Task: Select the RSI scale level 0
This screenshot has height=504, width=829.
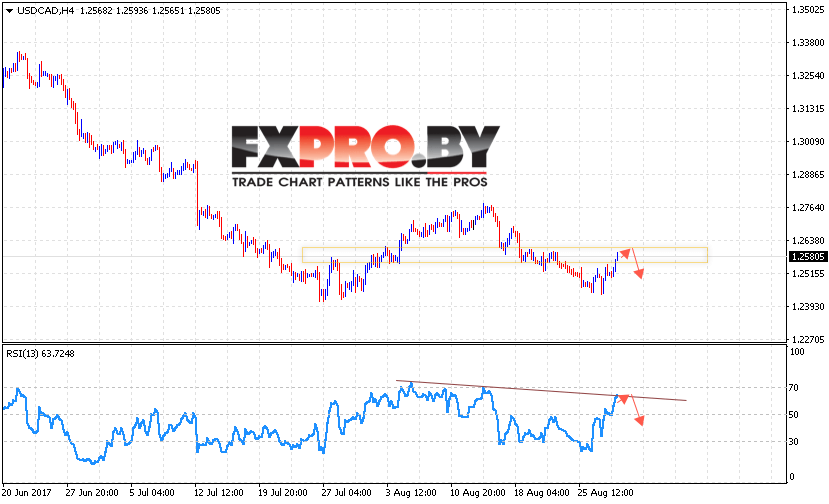Action: [791, 476]
